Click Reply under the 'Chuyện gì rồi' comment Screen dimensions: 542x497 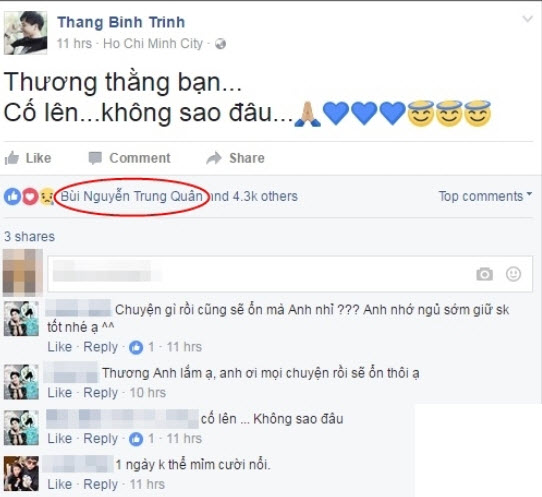click(x=101, y=347)
